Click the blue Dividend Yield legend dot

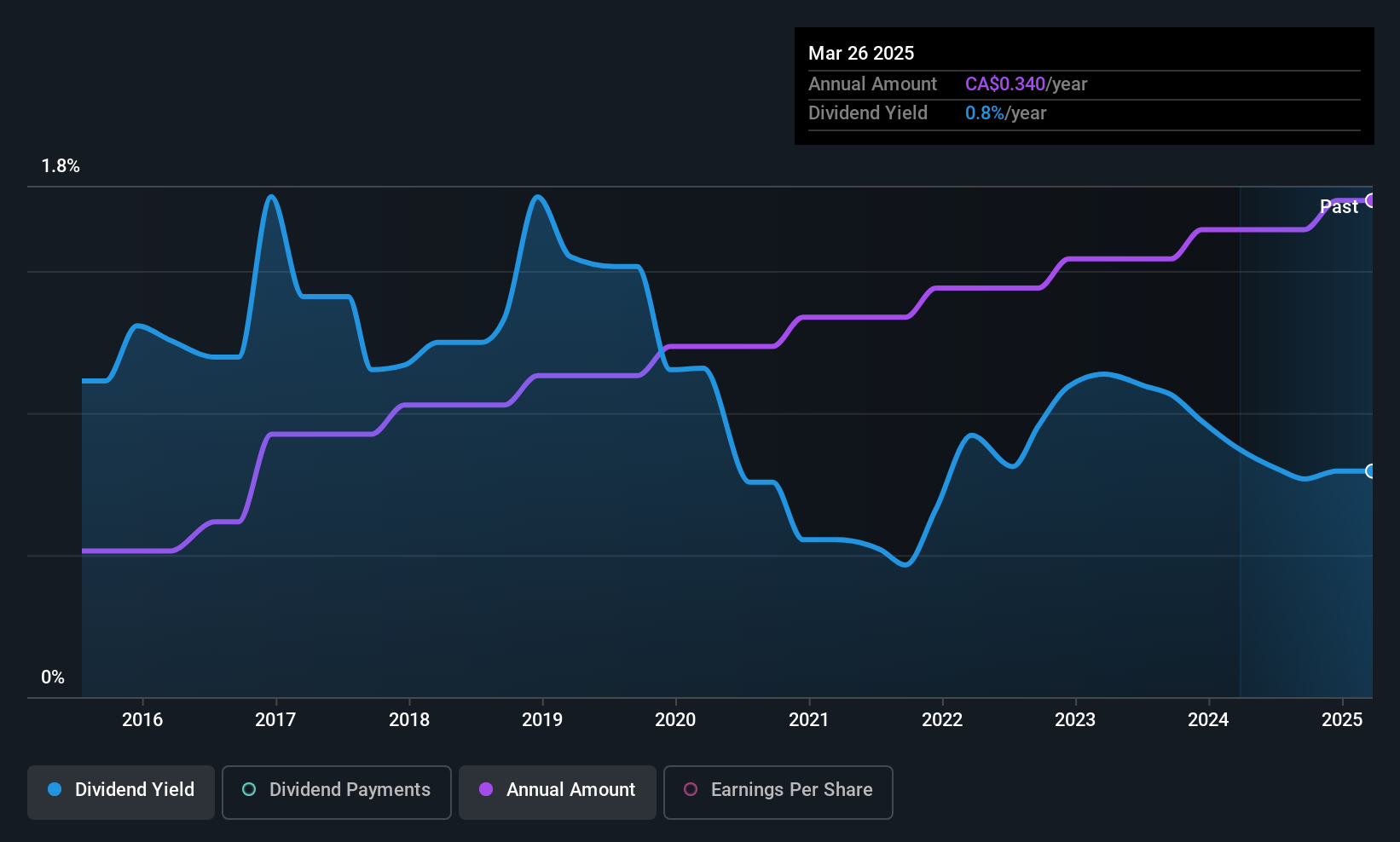[55, 789]
